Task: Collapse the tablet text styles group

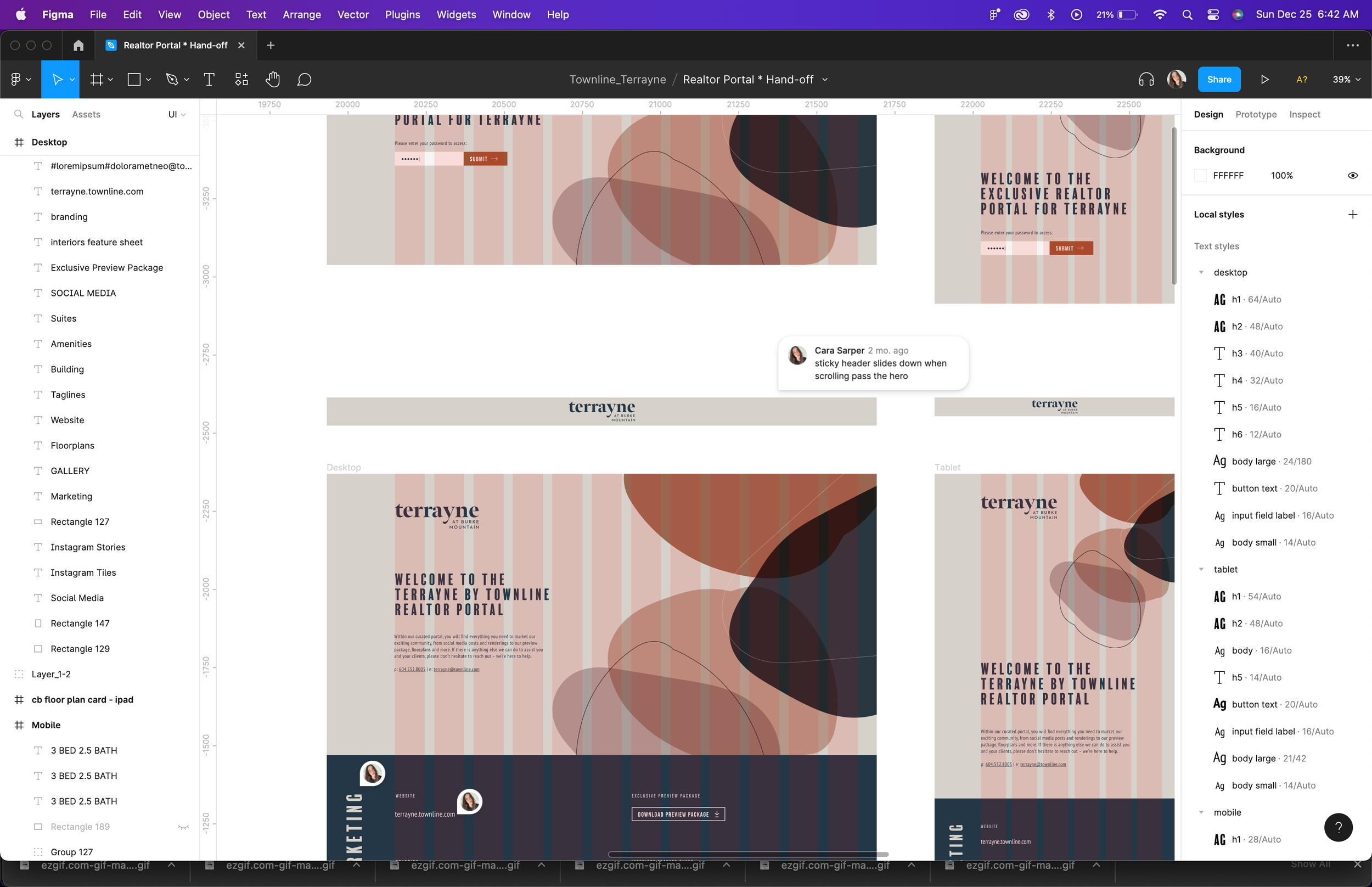Action: (x=1201, y=570)
